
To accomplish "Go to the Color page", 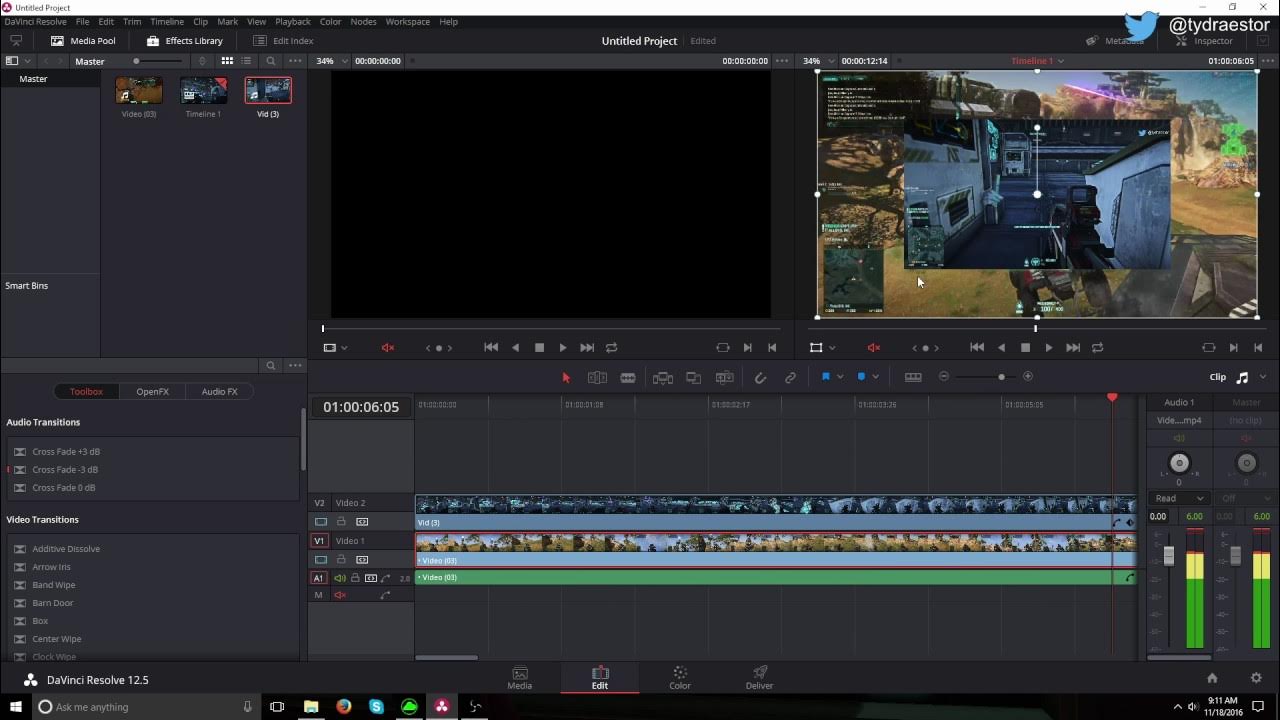I will pos(680,678).
